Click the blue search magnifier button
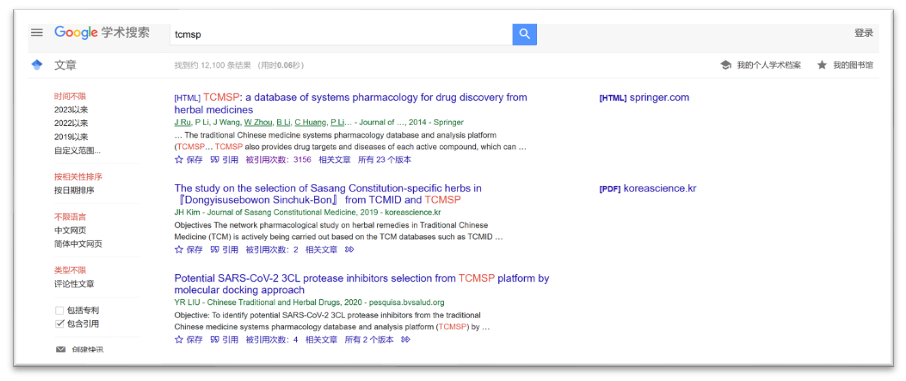This screenshot has width=906, height=381. 524,34
